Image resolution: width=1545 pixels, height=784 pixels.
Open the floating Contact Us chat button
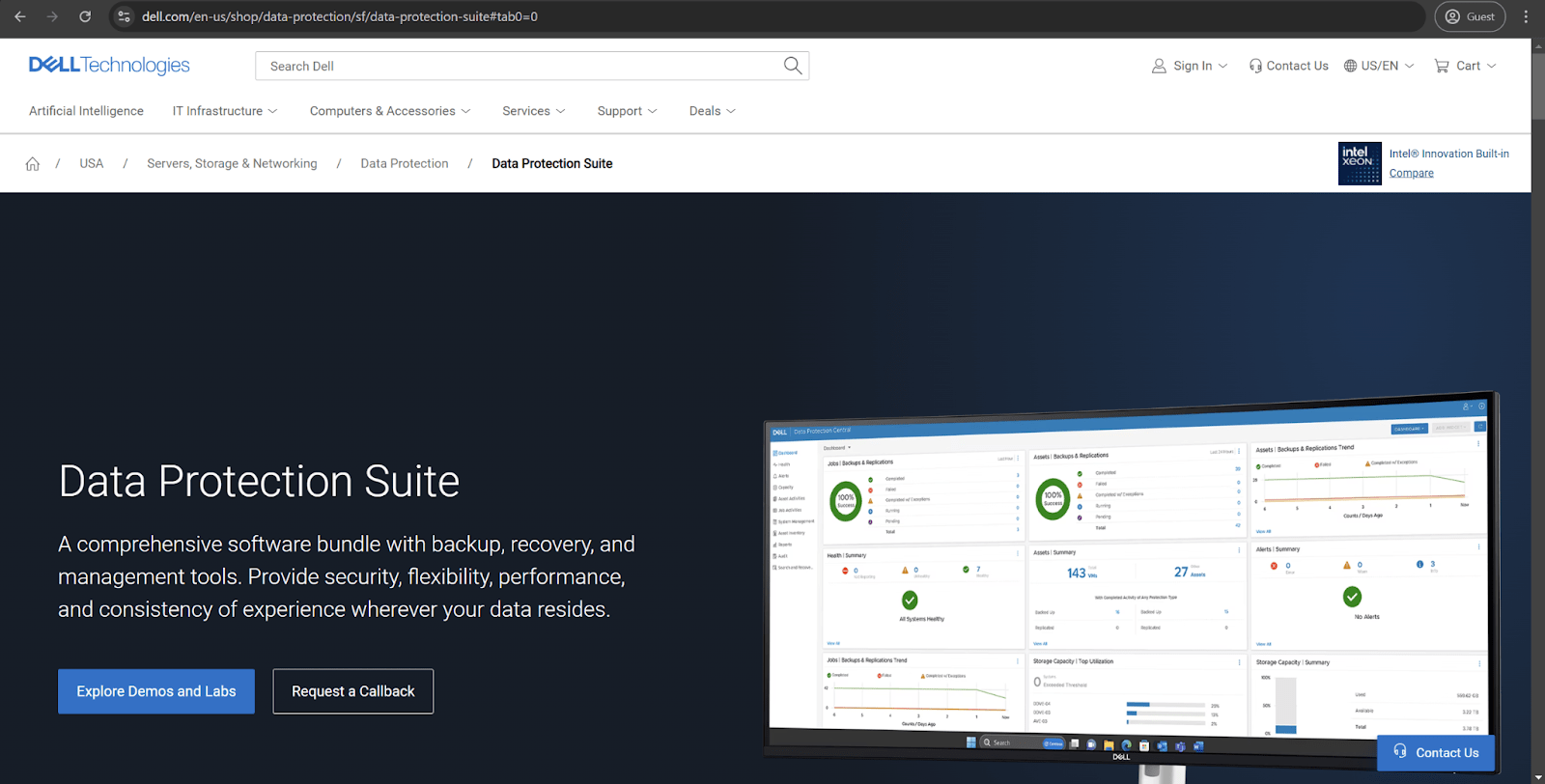coord(1436,753)
